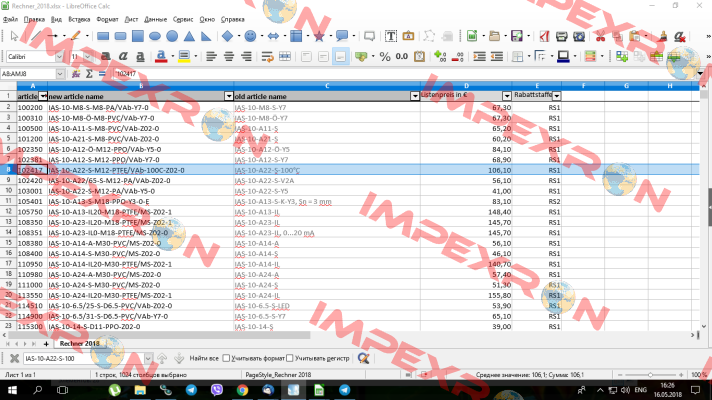Screen dimensions: 712x400
Task: Apply yellow background highlight color
Action: (x=184, y=56)
